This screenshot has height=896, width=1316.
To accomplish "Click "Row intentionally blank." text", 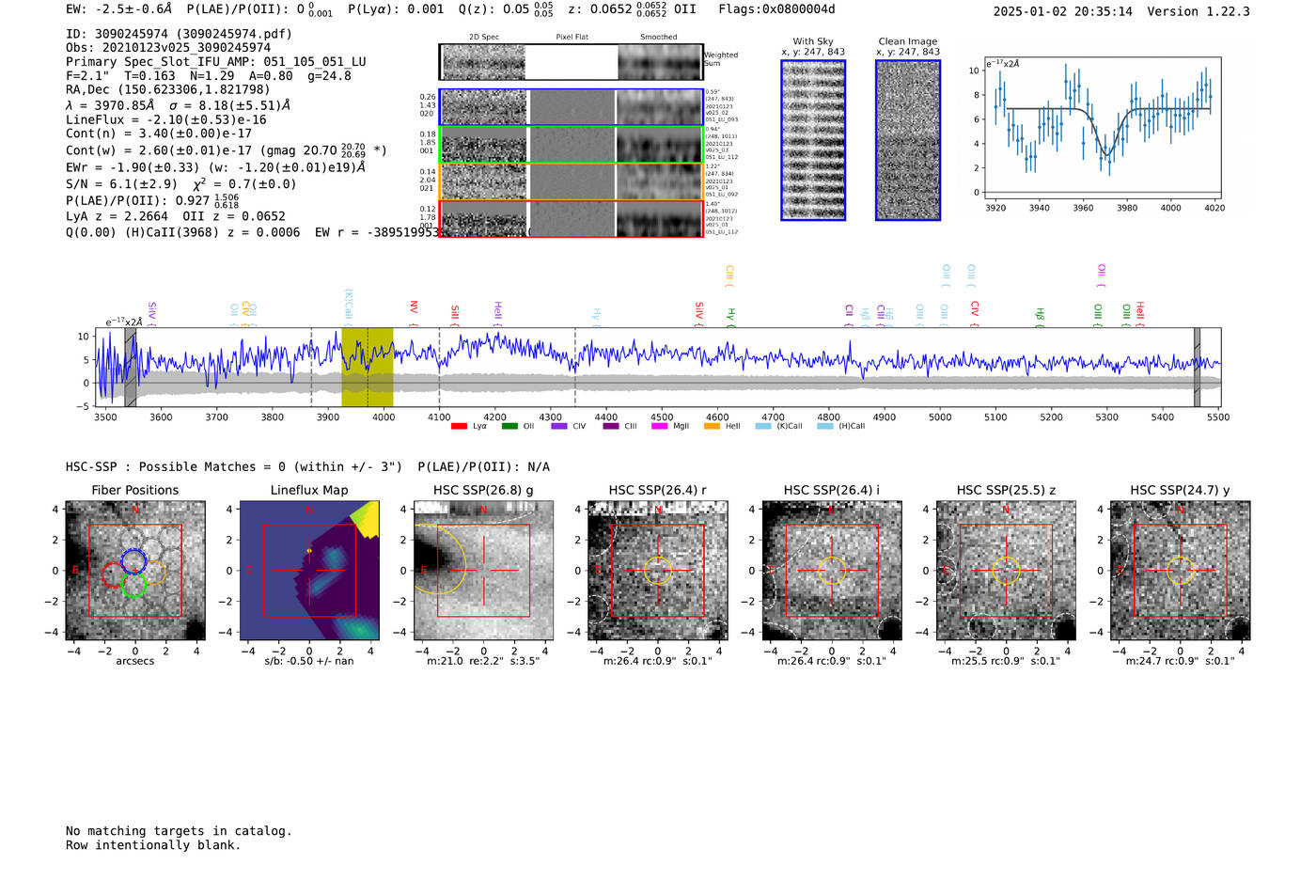I will tap(153, 845).
